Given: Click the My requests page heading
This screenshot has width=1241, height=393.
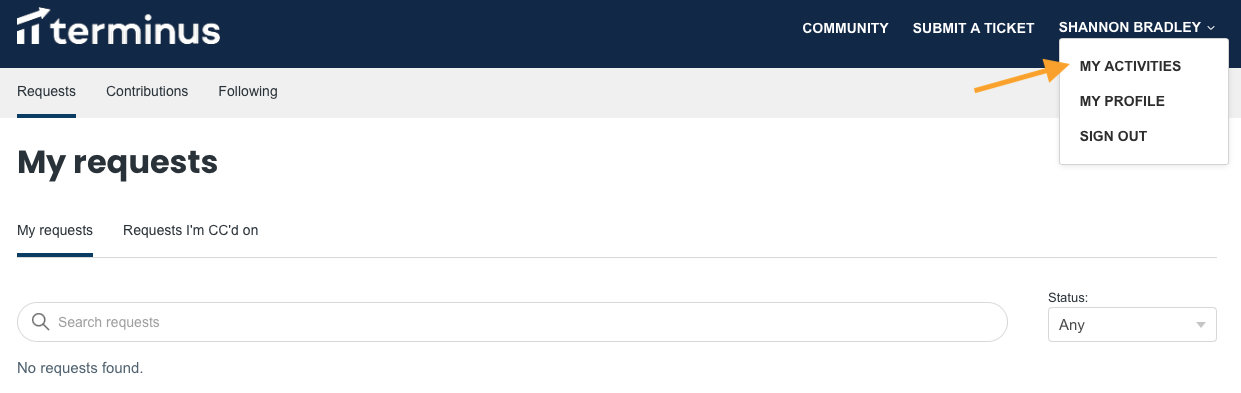Looking at the screenshot, I should (118, 162).
